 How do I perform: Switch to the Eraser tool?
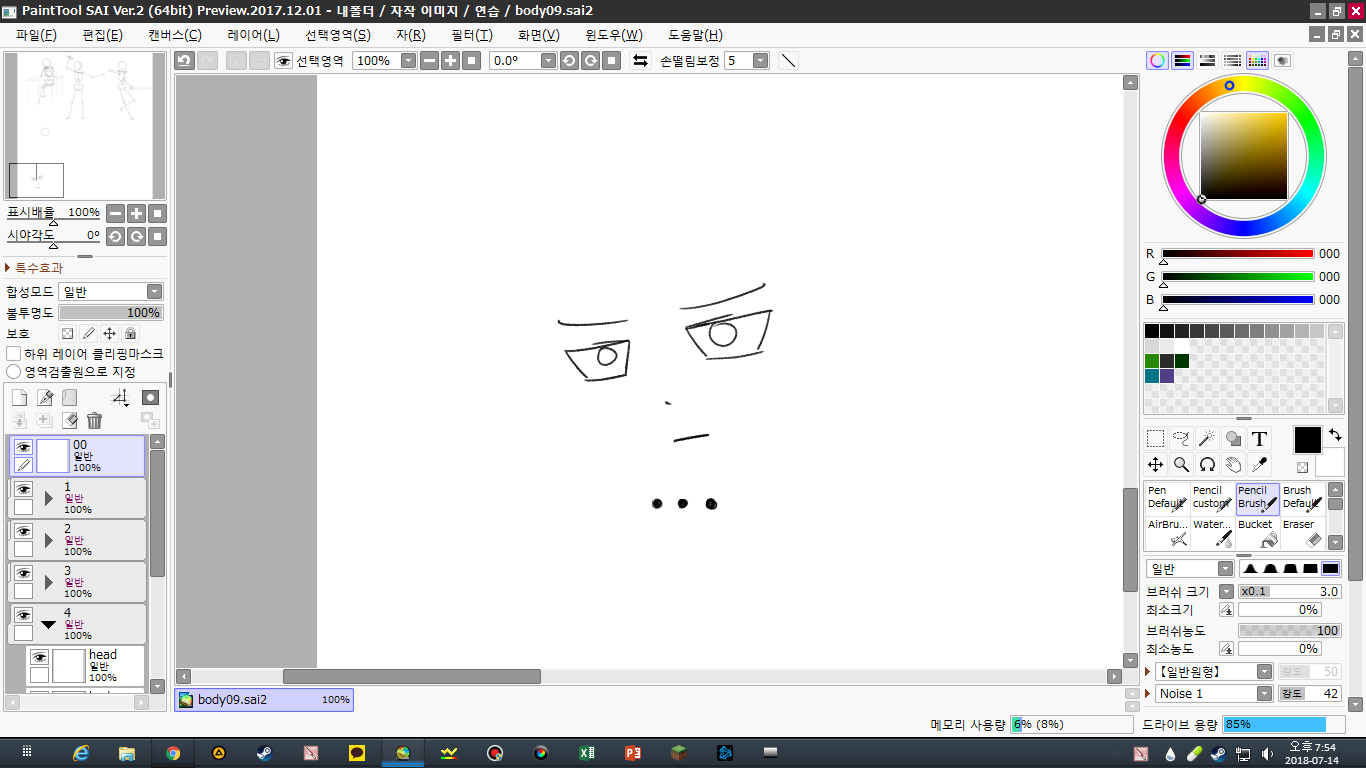(x=1303, y=533)
